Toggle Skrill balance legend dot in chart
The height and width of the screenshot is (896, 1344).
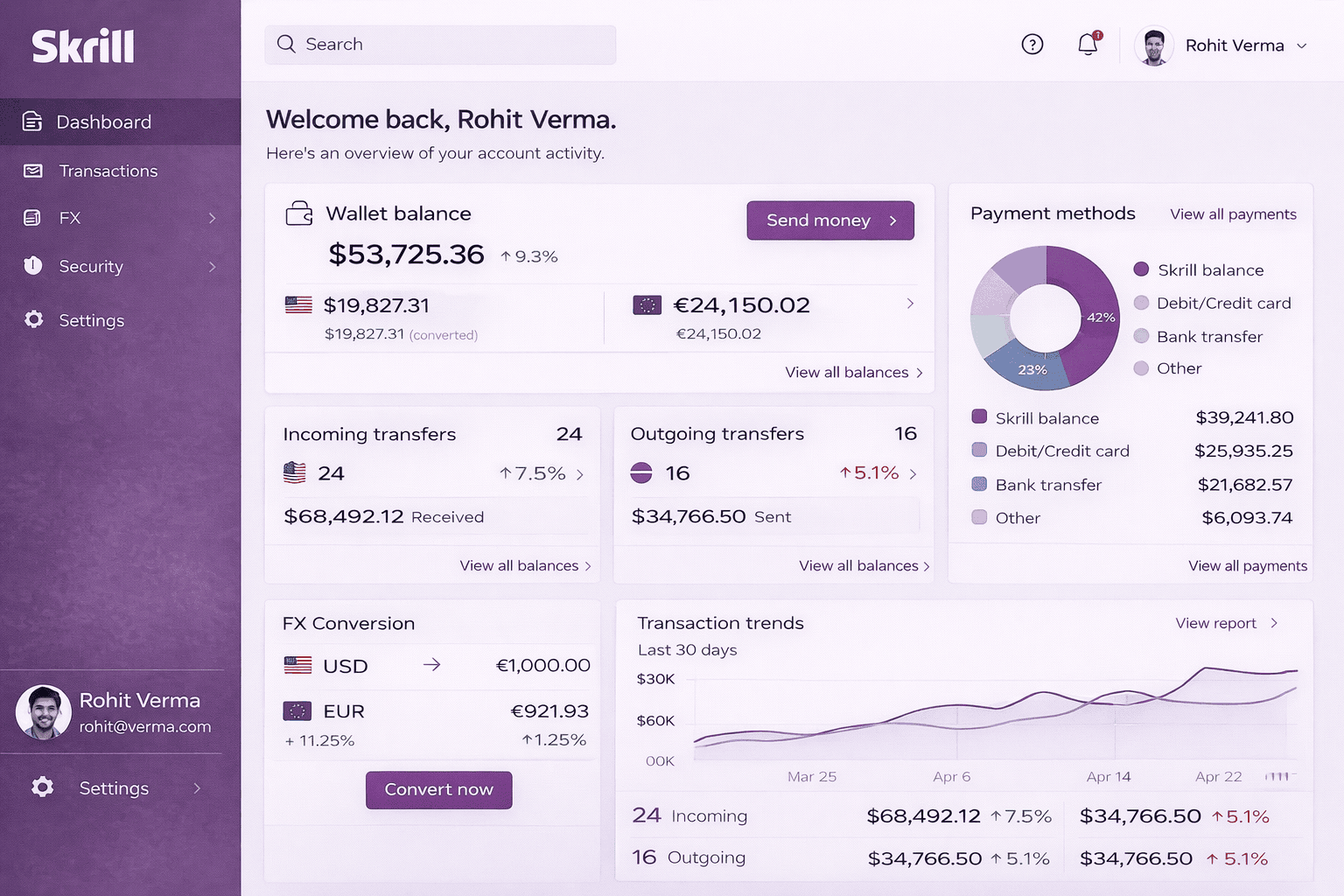tap(1141, 269)
